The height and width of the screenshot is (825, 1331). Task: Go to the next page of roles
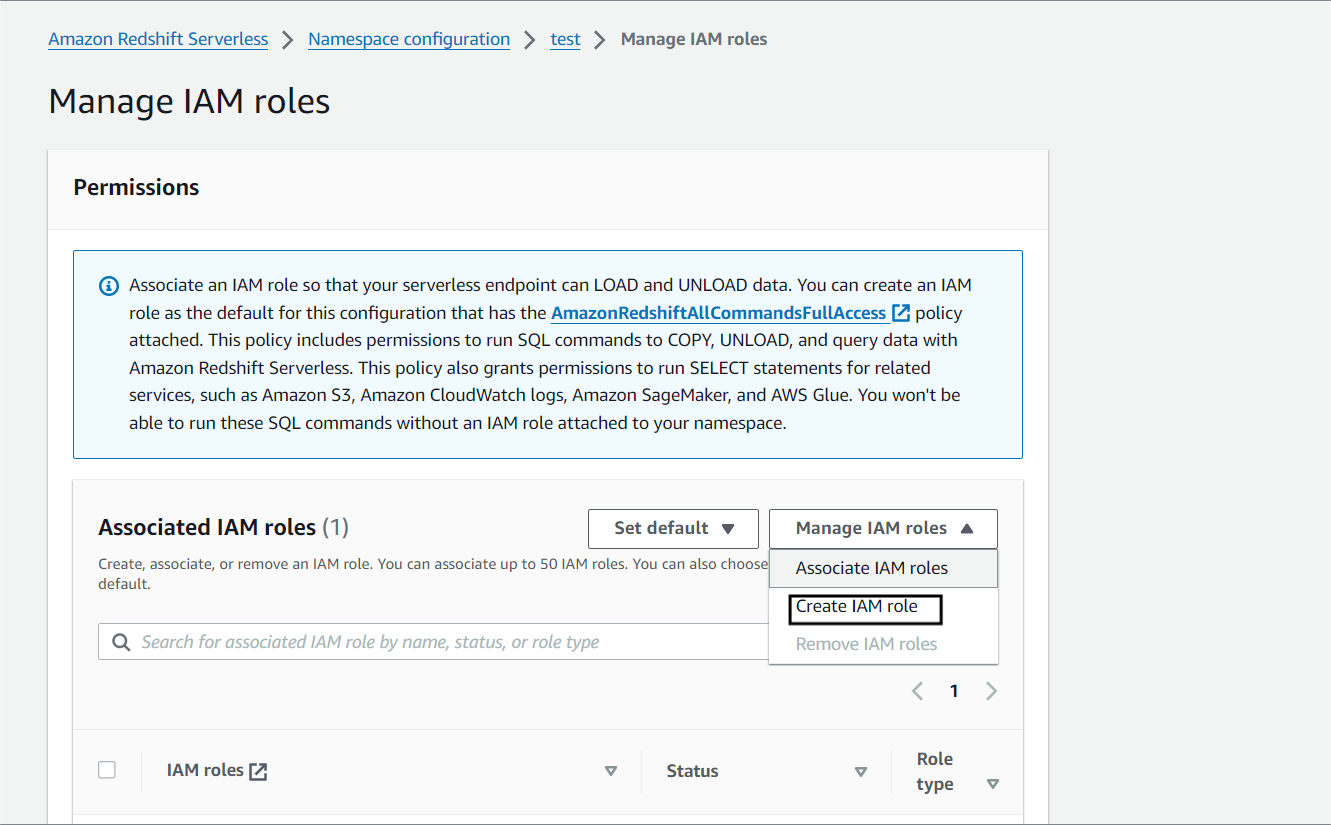coord(991,691)
